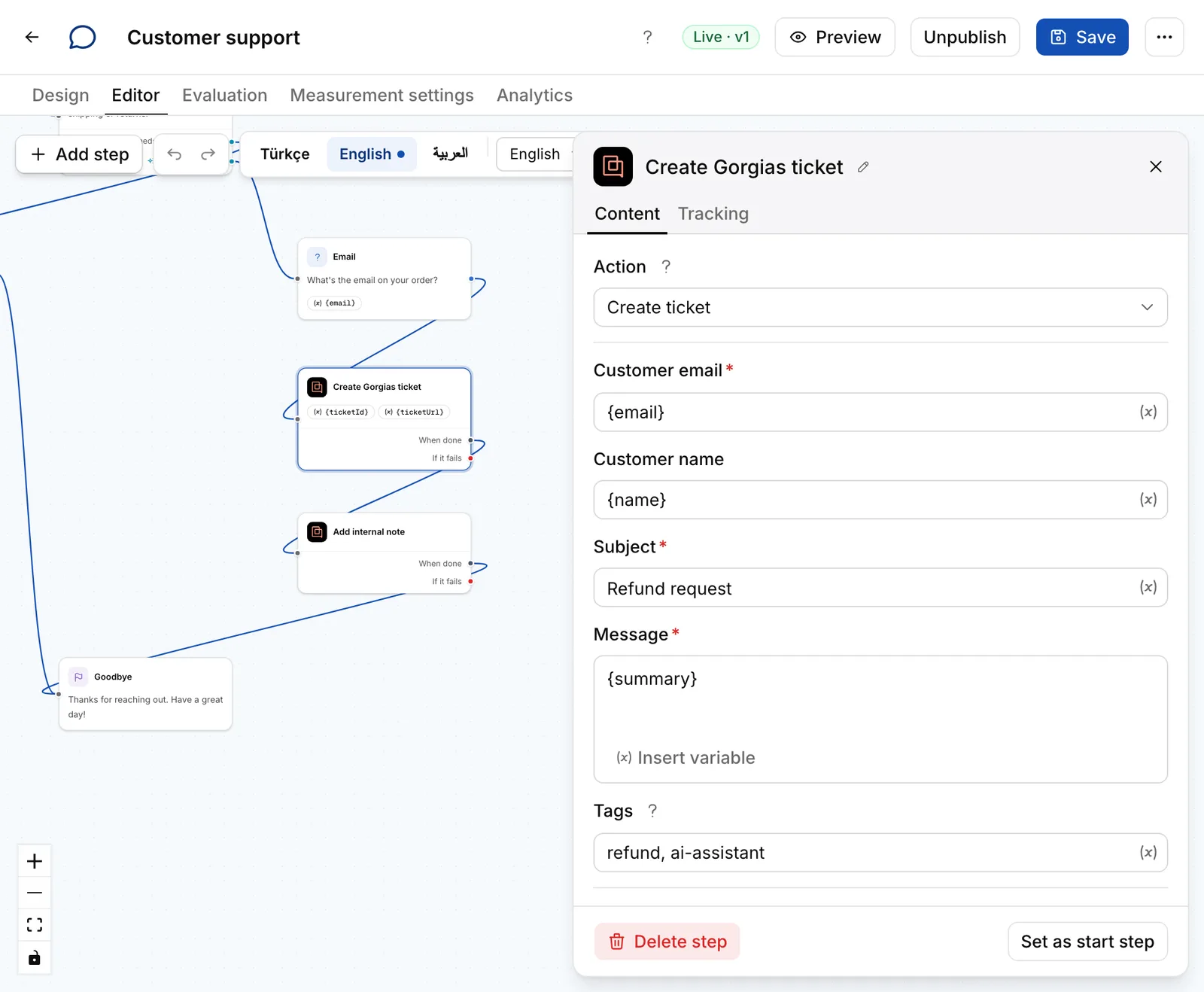Insert variable in Tags field
Screen dimensions: 1204x992
coord(1148,852)
